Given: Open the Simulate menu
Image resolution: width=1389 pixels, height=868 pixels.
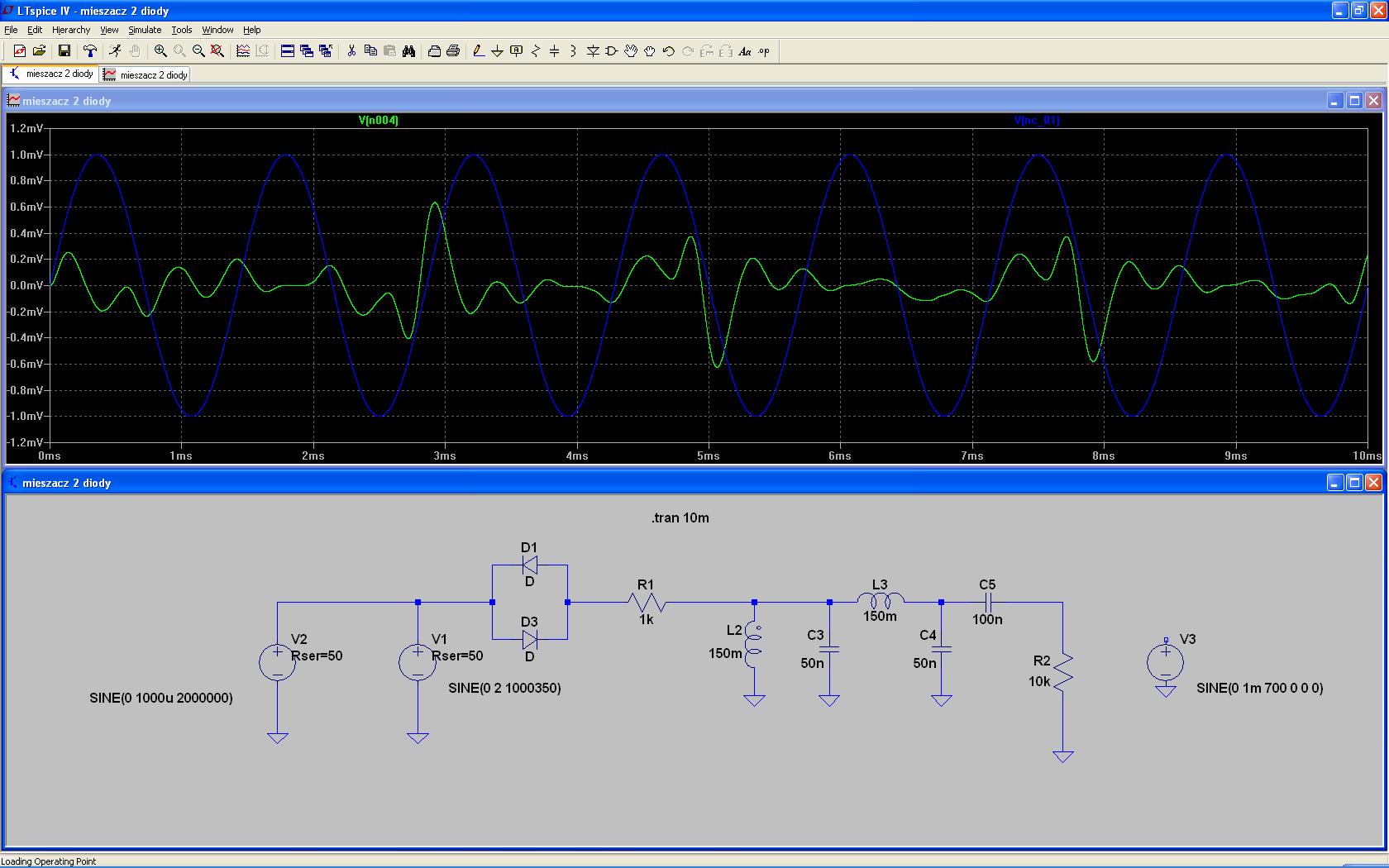Looking at the screenshot, I should coord(145,30).
